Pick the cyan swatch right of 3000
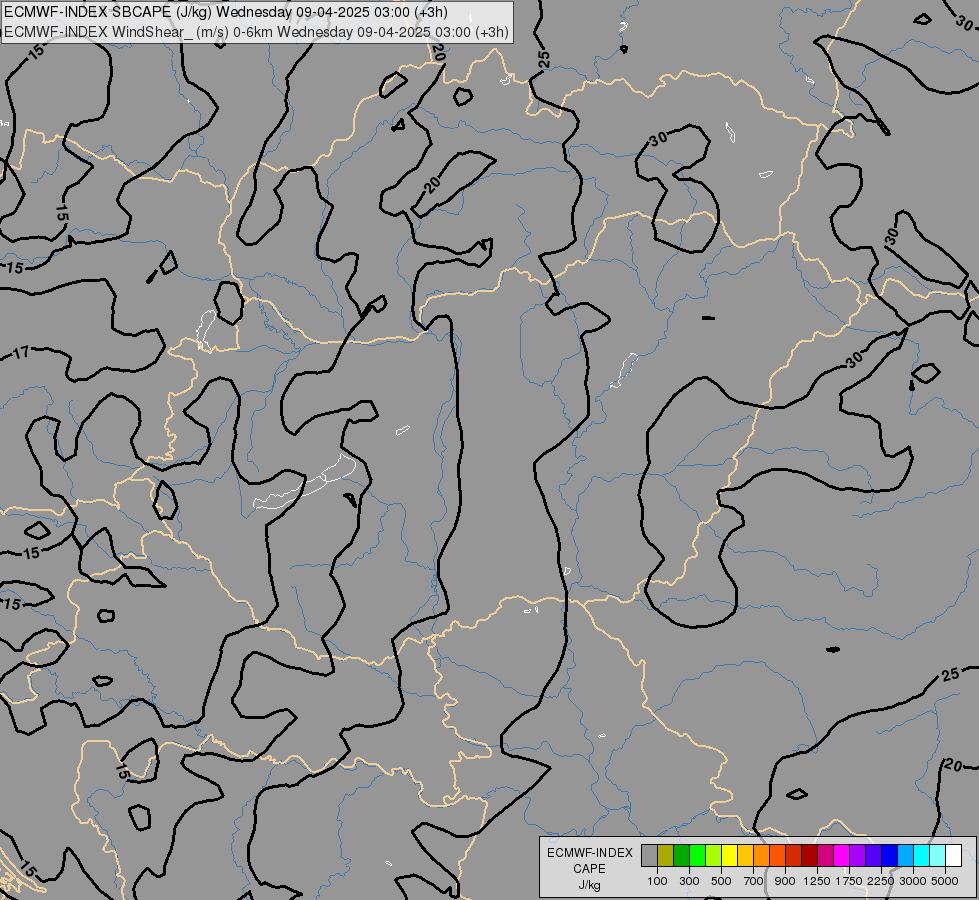The image size is (979, 900). coord(921,855)
